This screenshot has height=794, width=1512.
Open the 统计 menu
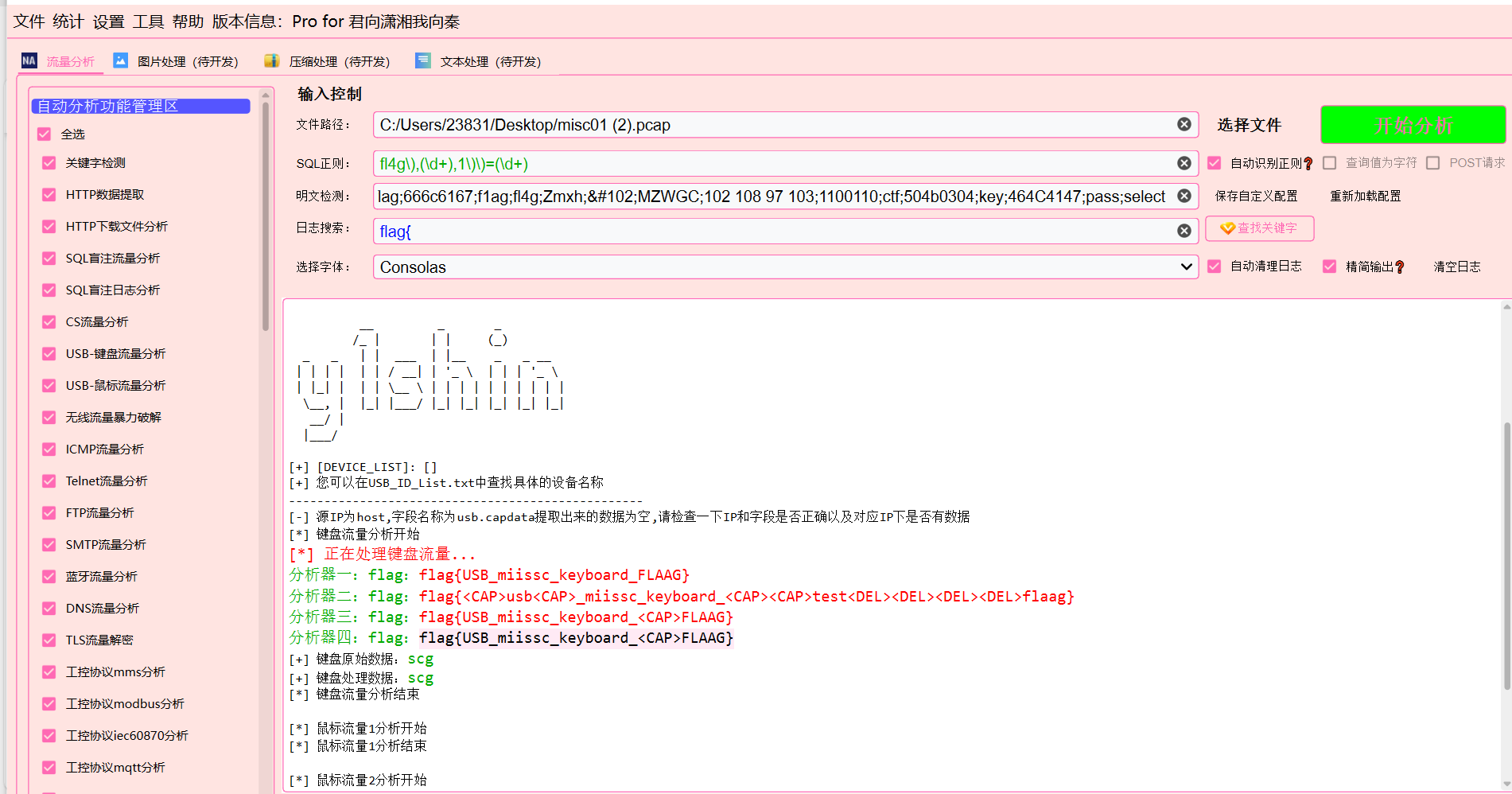point(68,21)
